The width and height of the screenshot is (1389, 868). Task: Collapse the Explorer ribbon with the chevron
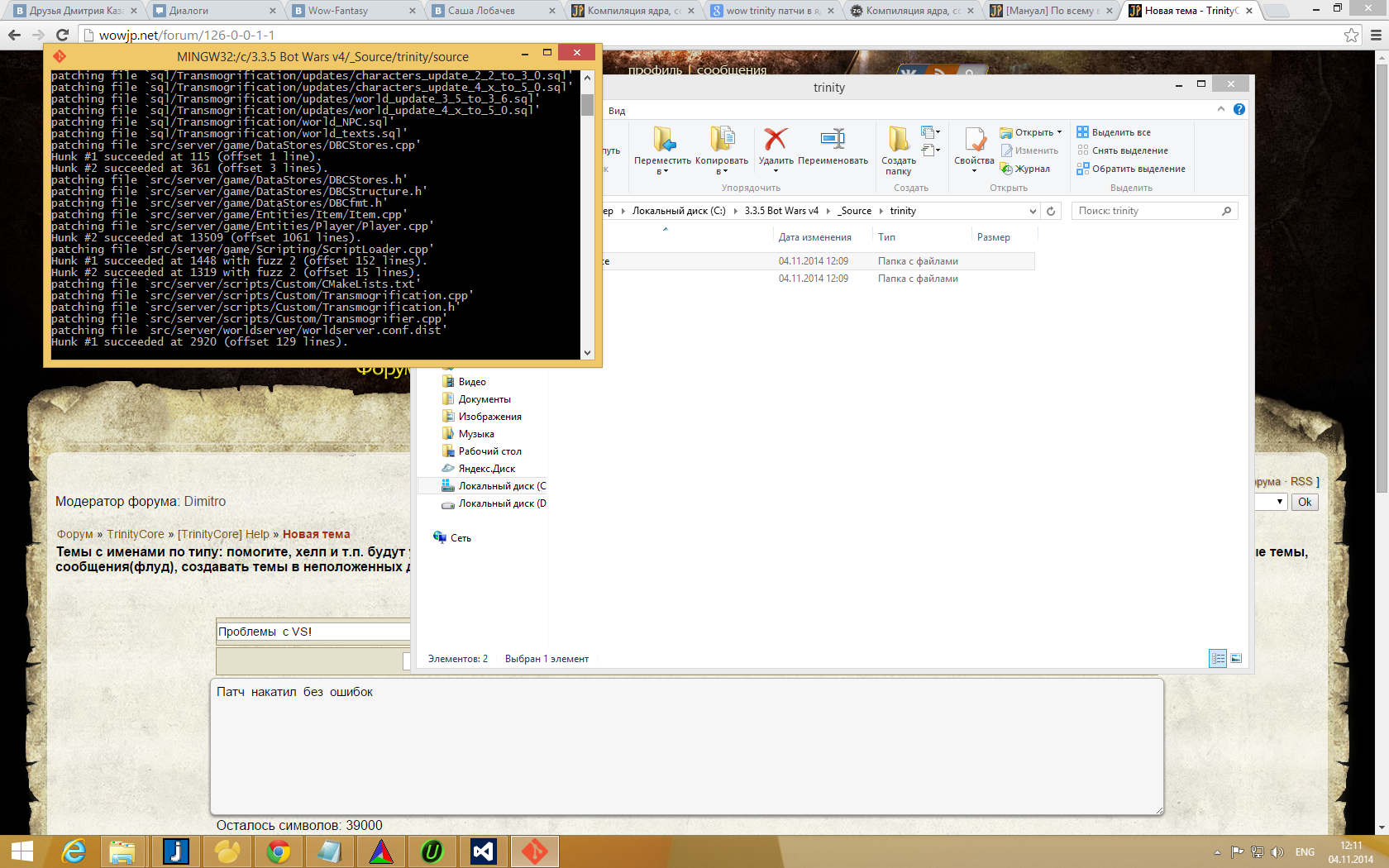1220,109
